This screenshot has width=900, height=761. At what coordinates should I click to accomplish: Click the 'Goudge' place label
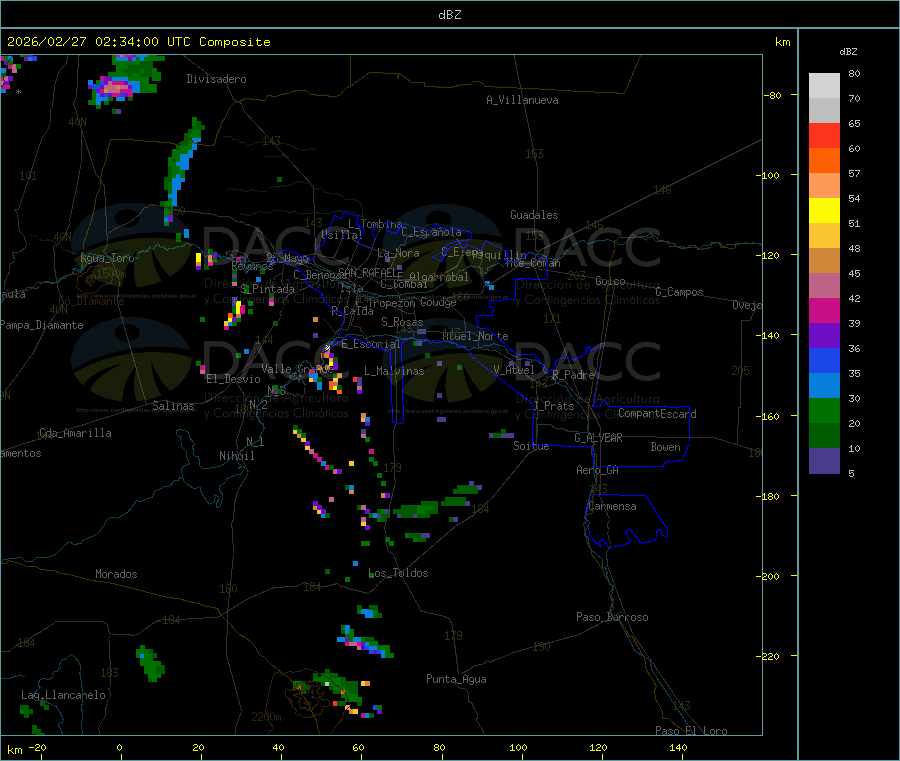pyautogui.click(x=438, y=302)
